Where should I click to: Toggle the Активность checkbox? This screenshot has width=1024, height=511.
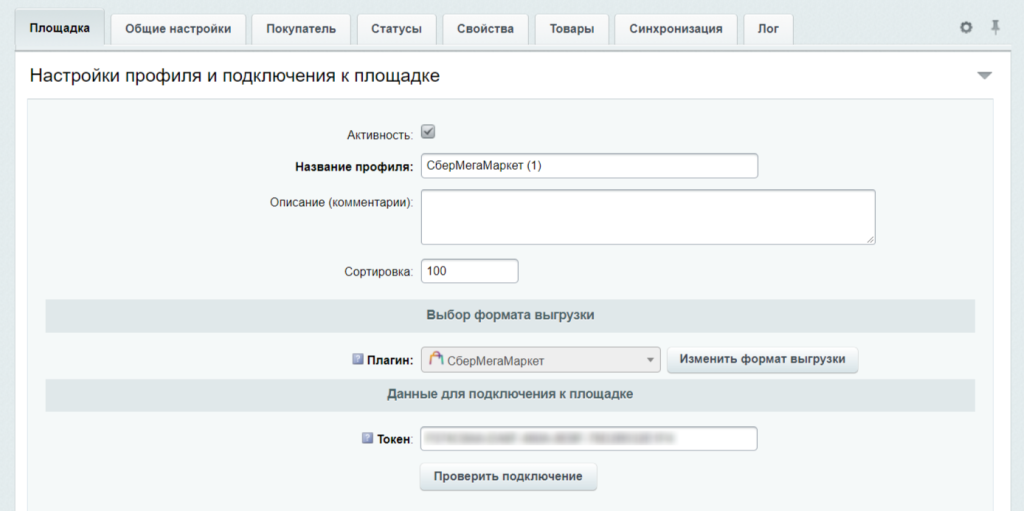428,132
